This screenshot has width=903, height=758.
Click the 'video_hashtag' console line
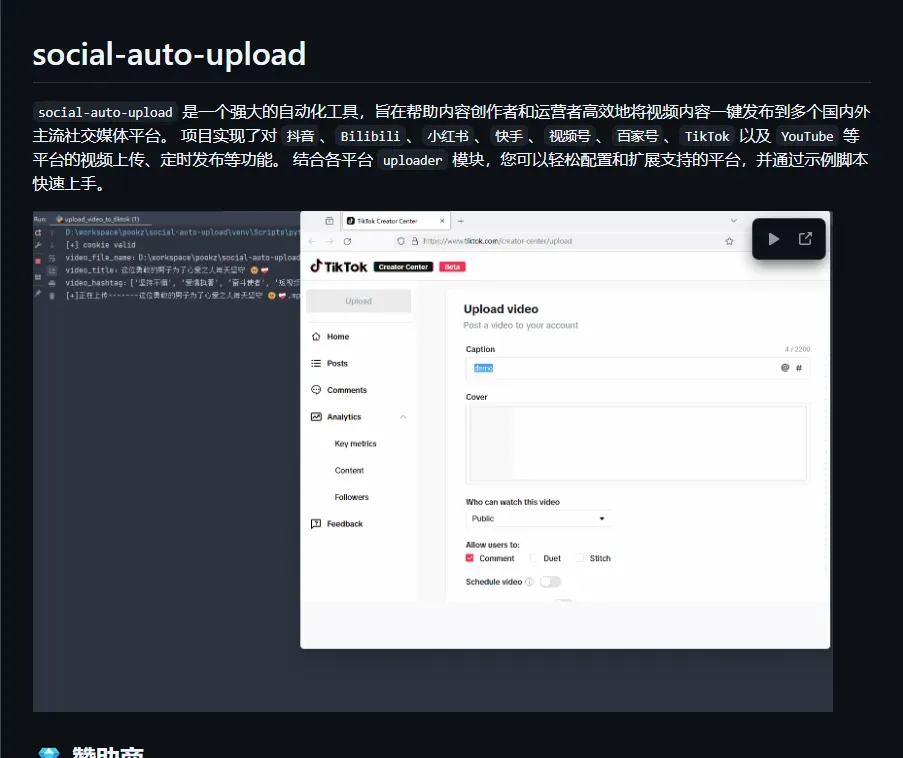[x=182, y=283]
